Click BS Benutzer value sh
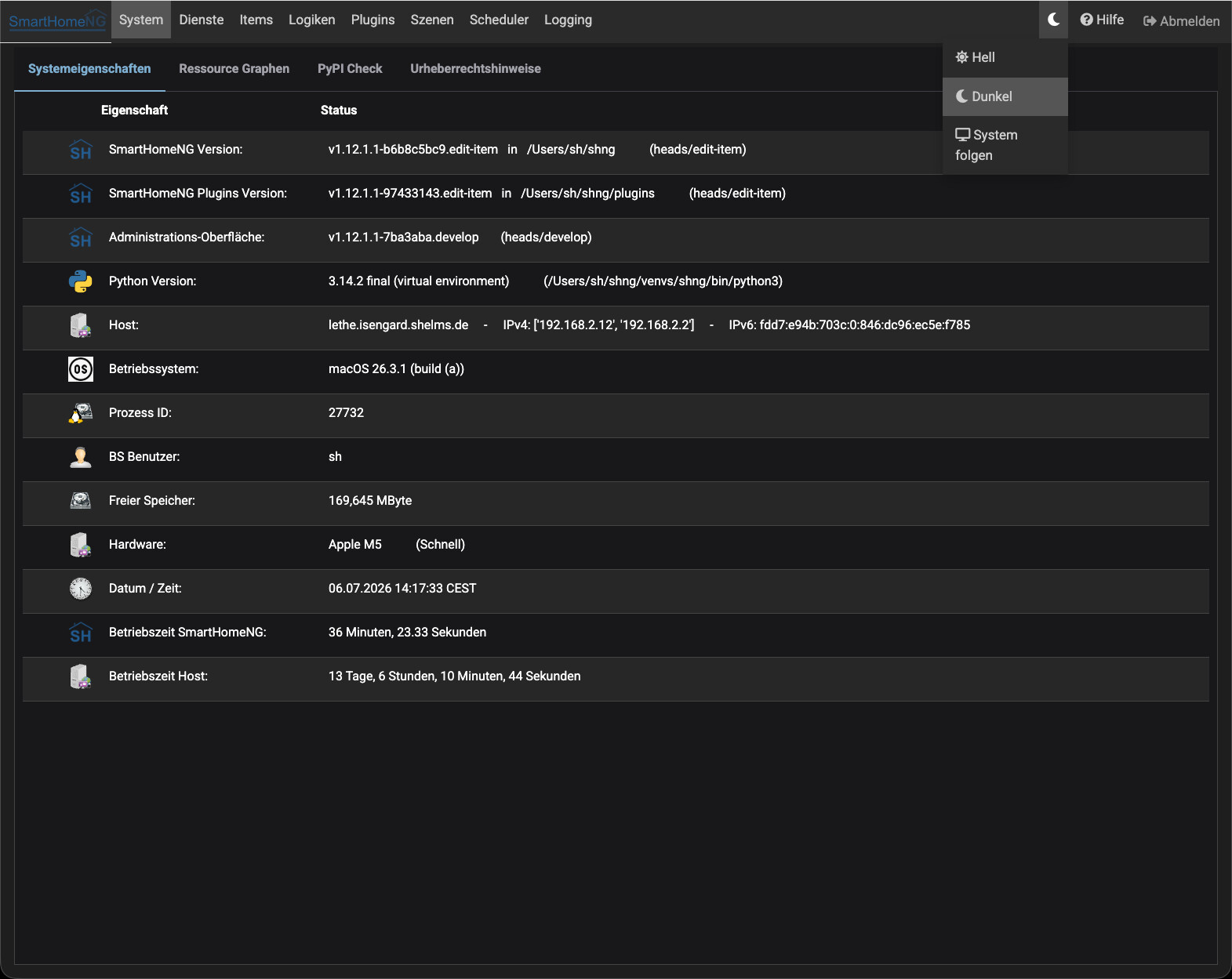The height and width of the screenshot is (979, 1232). tap(335, 457)
